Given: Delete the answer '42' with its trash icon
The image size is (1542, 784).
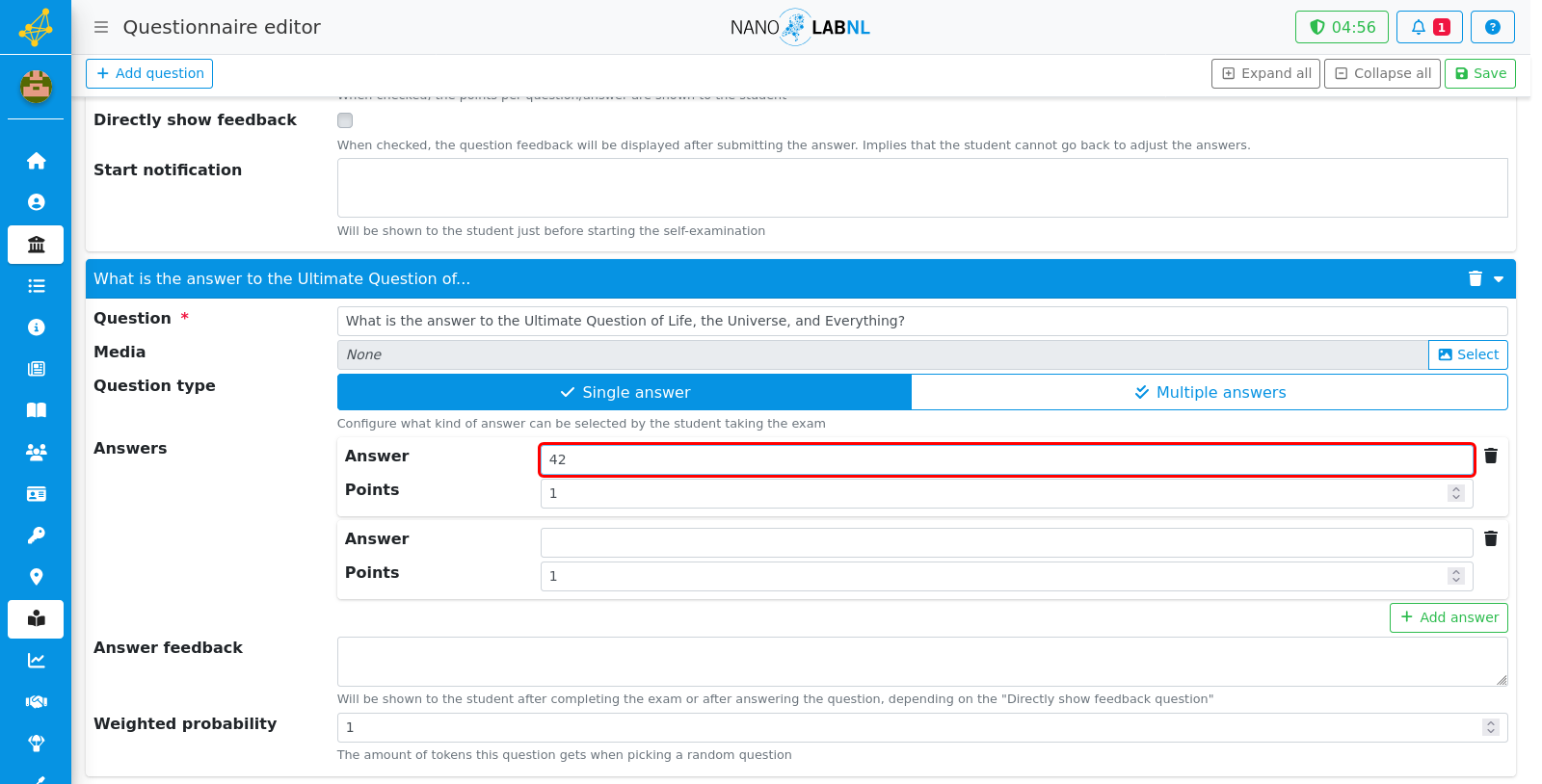Looking at the screenshot, I should [1491, 456].
